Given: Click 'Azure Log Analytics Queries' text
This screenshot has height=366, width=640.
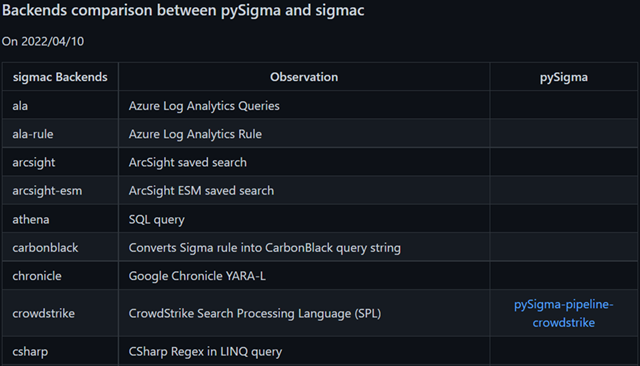Looking at the screenshot, I should [x=204, y=106].
